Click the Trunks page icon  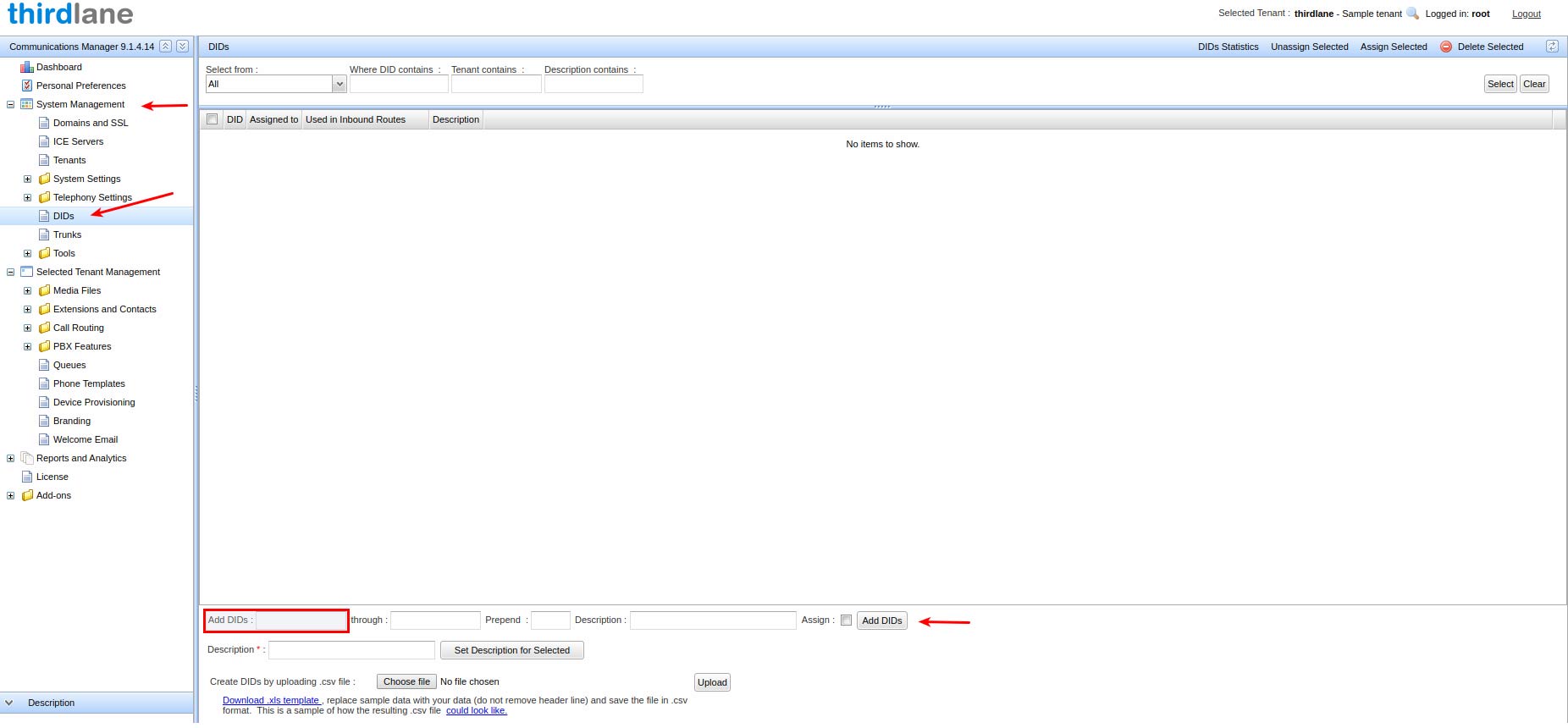(44, 234)
